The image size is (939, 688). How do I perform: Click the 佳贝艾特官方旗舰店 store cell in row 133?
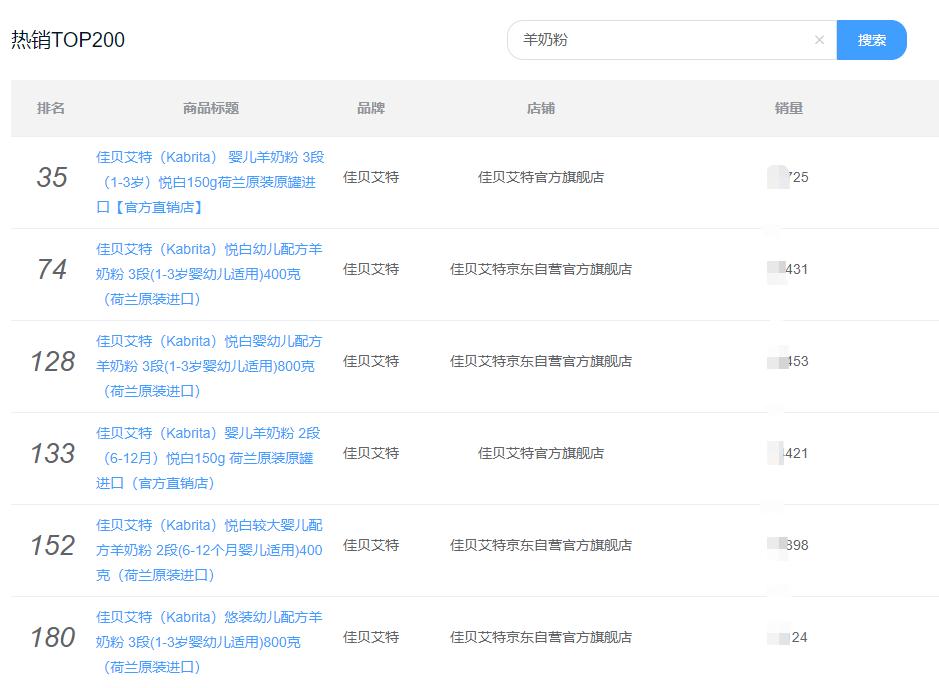coord(541,453)
